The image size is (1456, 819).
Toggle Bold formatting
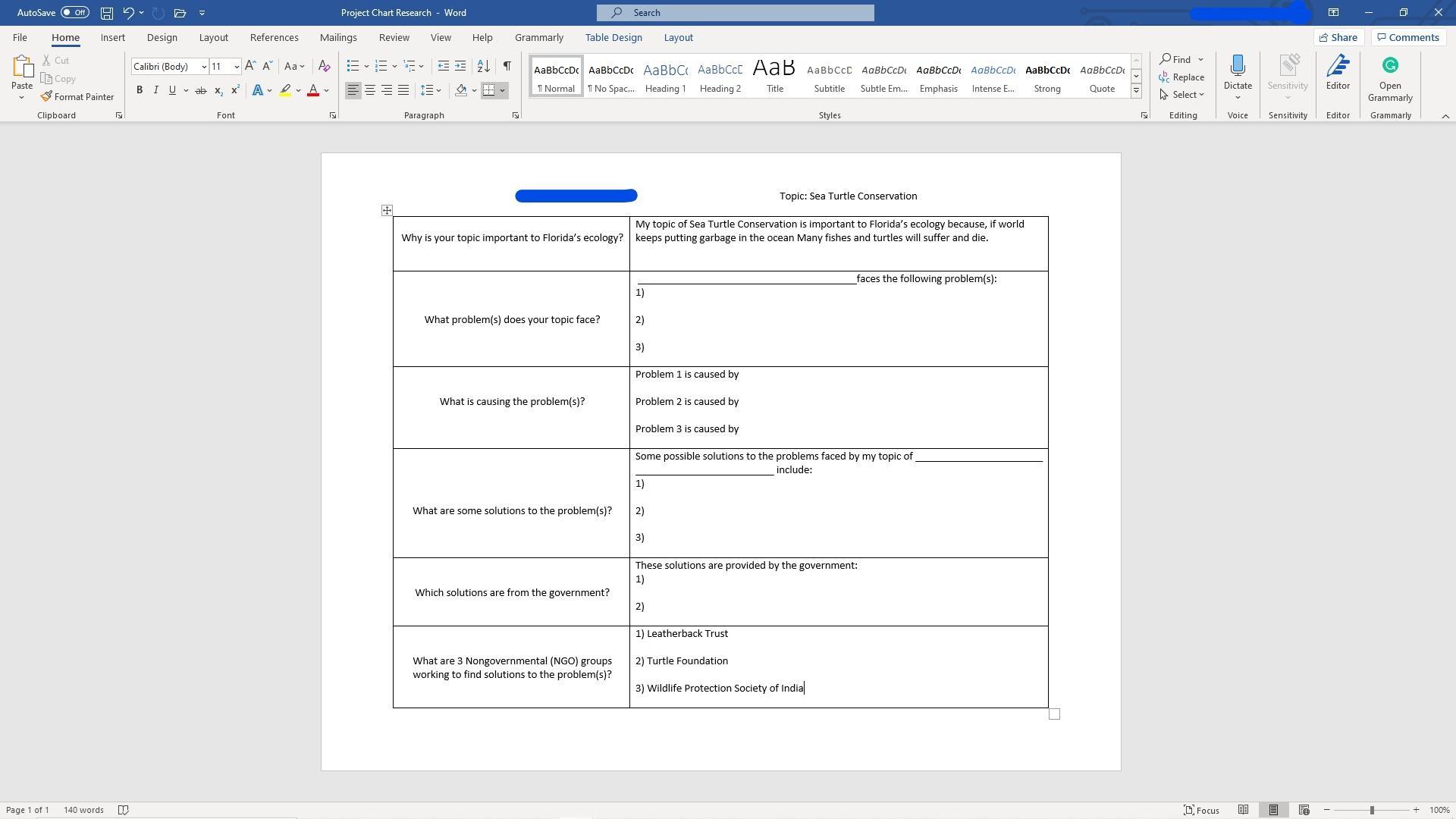[x=140, y=90]
